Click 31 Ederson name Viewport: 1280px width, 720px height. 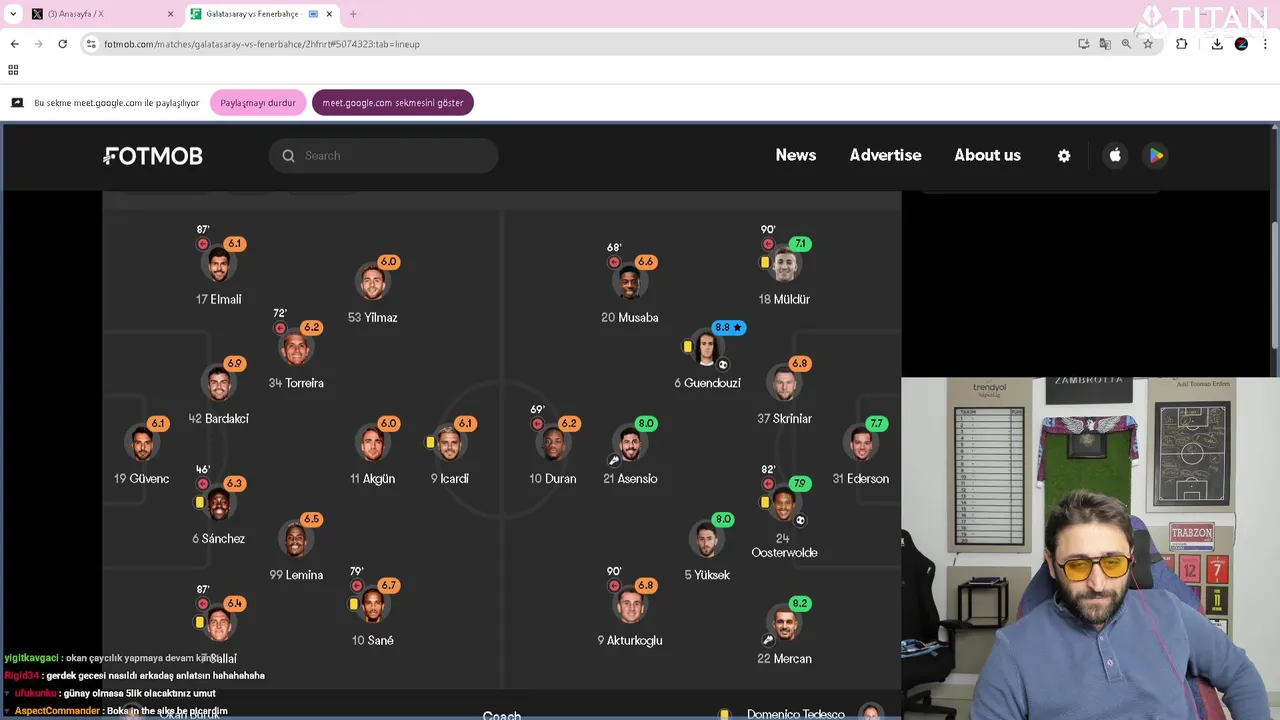861,479
